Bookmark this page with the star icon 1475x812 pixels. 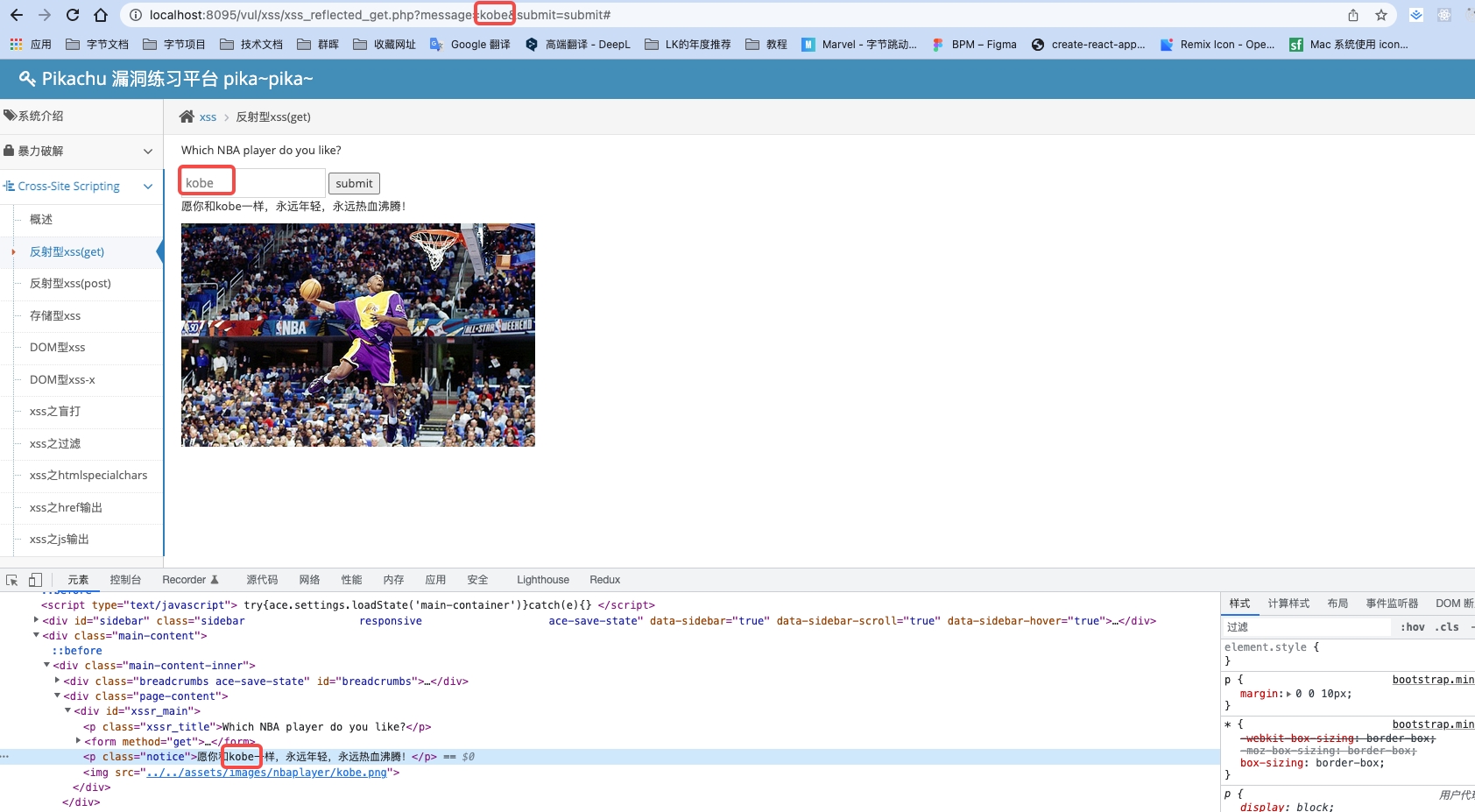tap(1381, 15)
